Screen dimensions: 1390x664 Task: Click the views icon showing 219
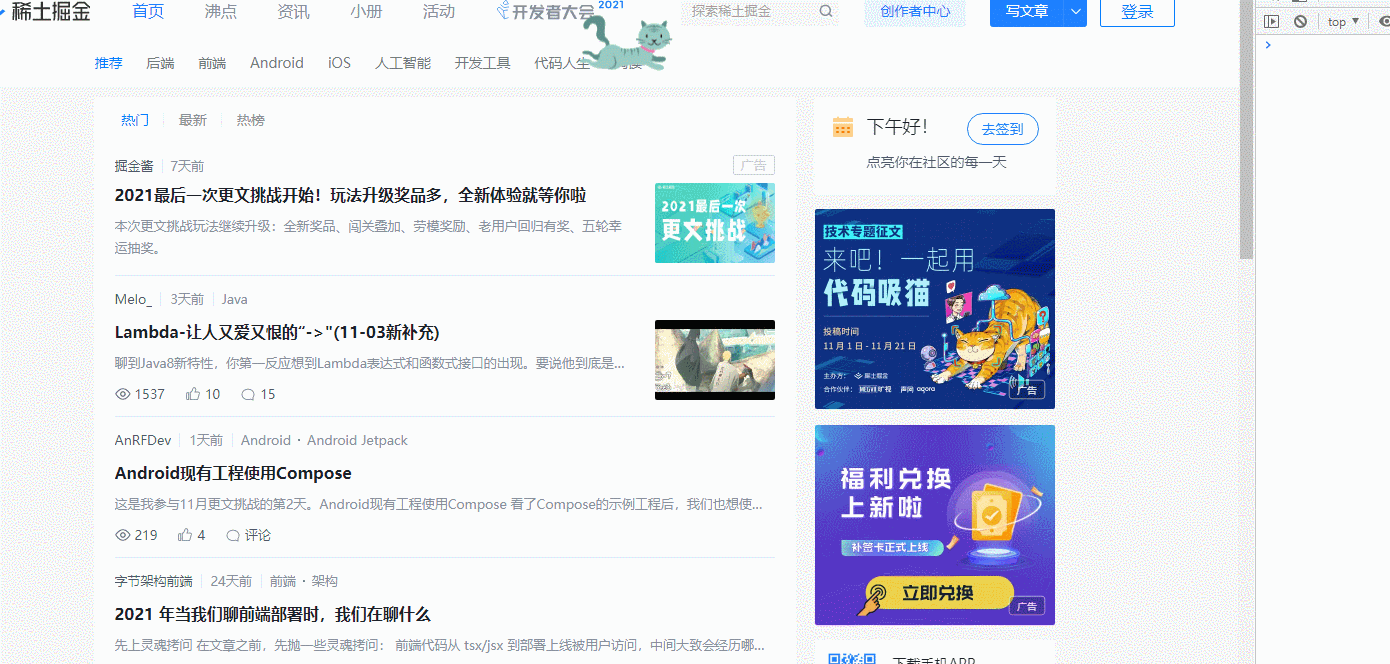(123, 535)
